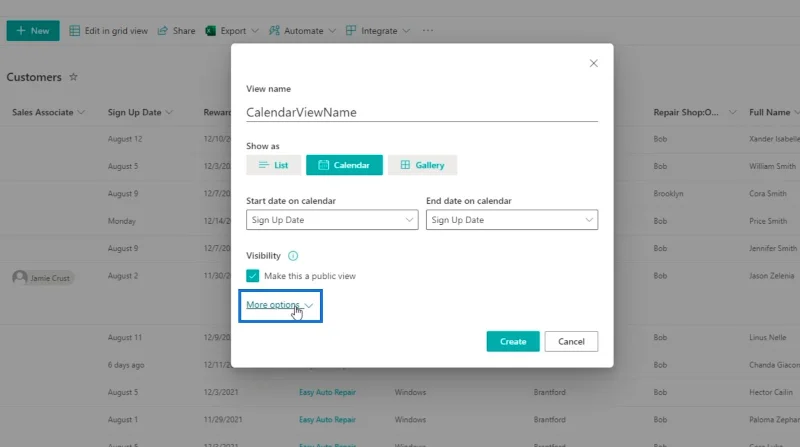The image size is (800, 447).
Task: Open Repair Shop:O... column header menu
Action: click(x=695, y=112)
